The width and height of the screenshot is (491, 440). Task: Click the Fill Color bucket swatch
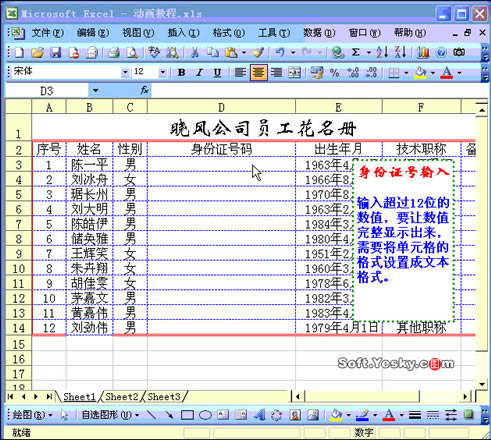pos(420,72)
